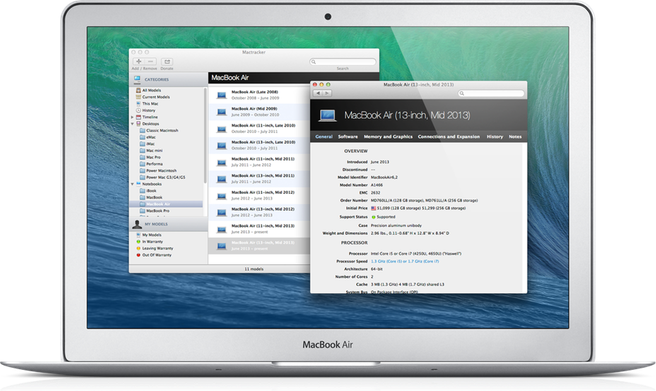Expand the Timeline disclosure triangle
Viewport: 656px width, 391px height.
pyautogui.click(x=132, y=117)
